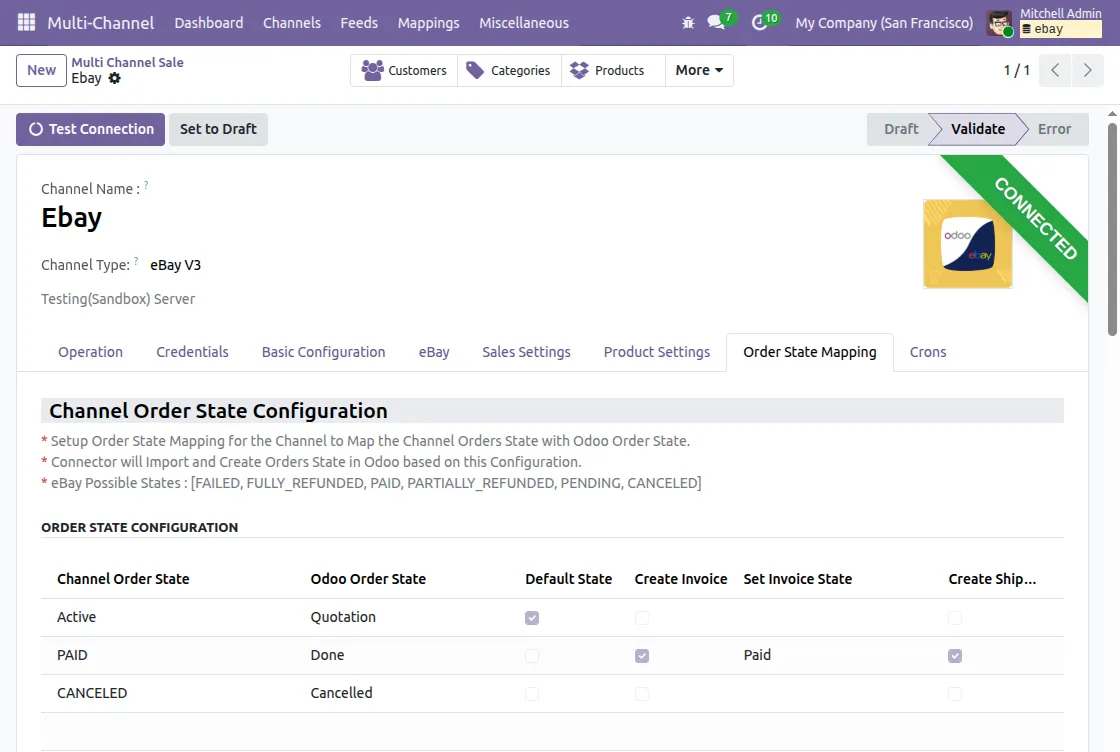Toggle Create Shipment checkbox for CANCELED row
The height and width of the screenshot is (752, 1120).
pyautogui.click(x=955, y=693)
